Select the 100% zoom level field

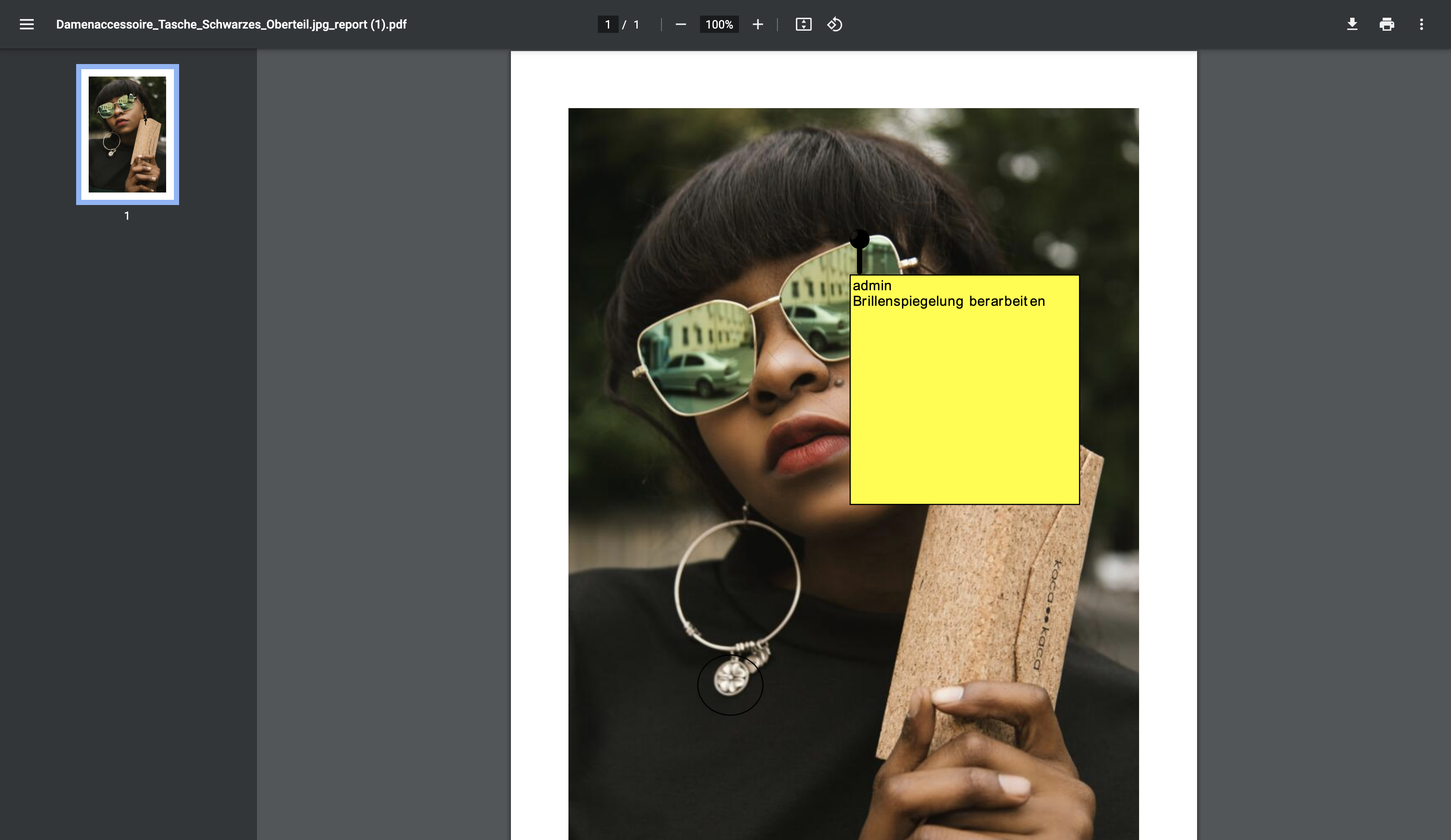719,24
